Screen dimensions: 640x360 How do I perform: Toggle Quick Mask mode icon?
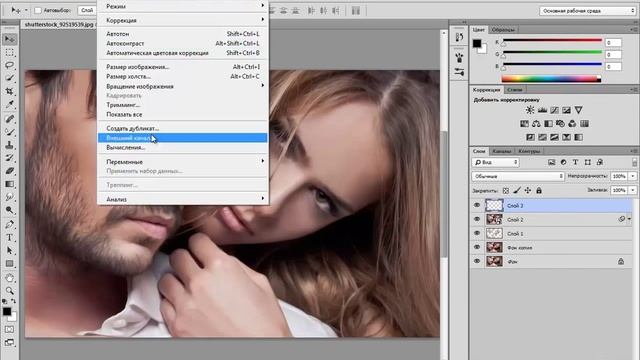[x=9, y=329]
